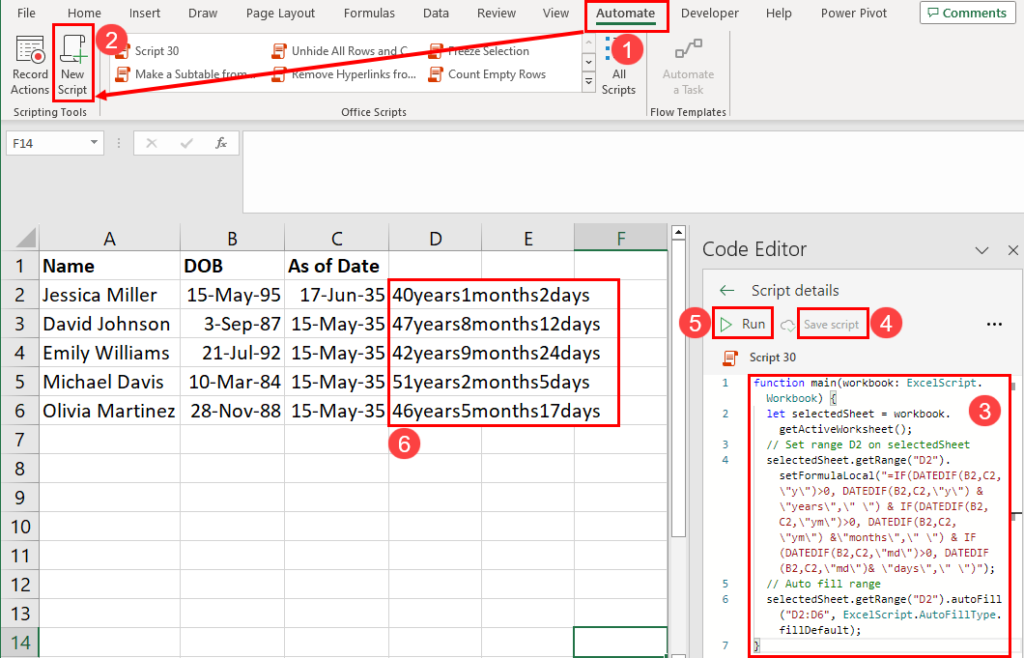
Task: Click Script 30 title in Code Editor
Action: tap(773, 358)
